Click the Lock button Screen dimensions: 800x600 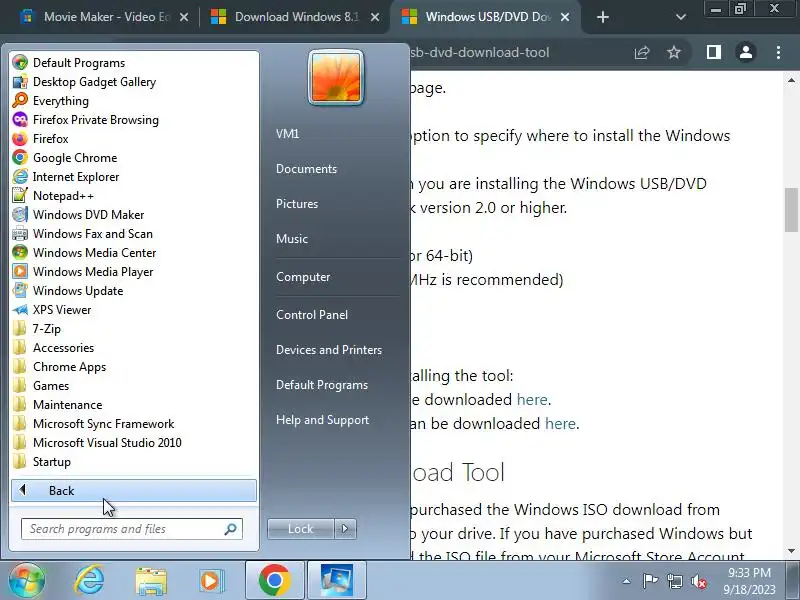tap(301, 529)
